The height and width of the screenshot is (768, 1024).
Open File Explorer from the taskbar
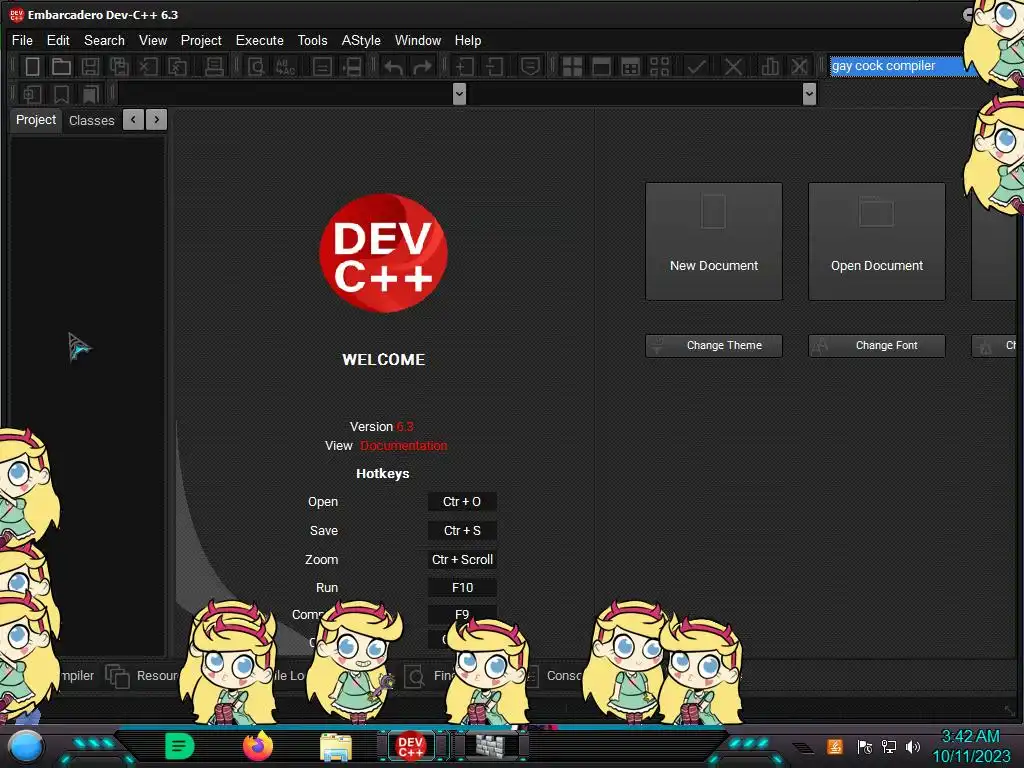[336, 747]
